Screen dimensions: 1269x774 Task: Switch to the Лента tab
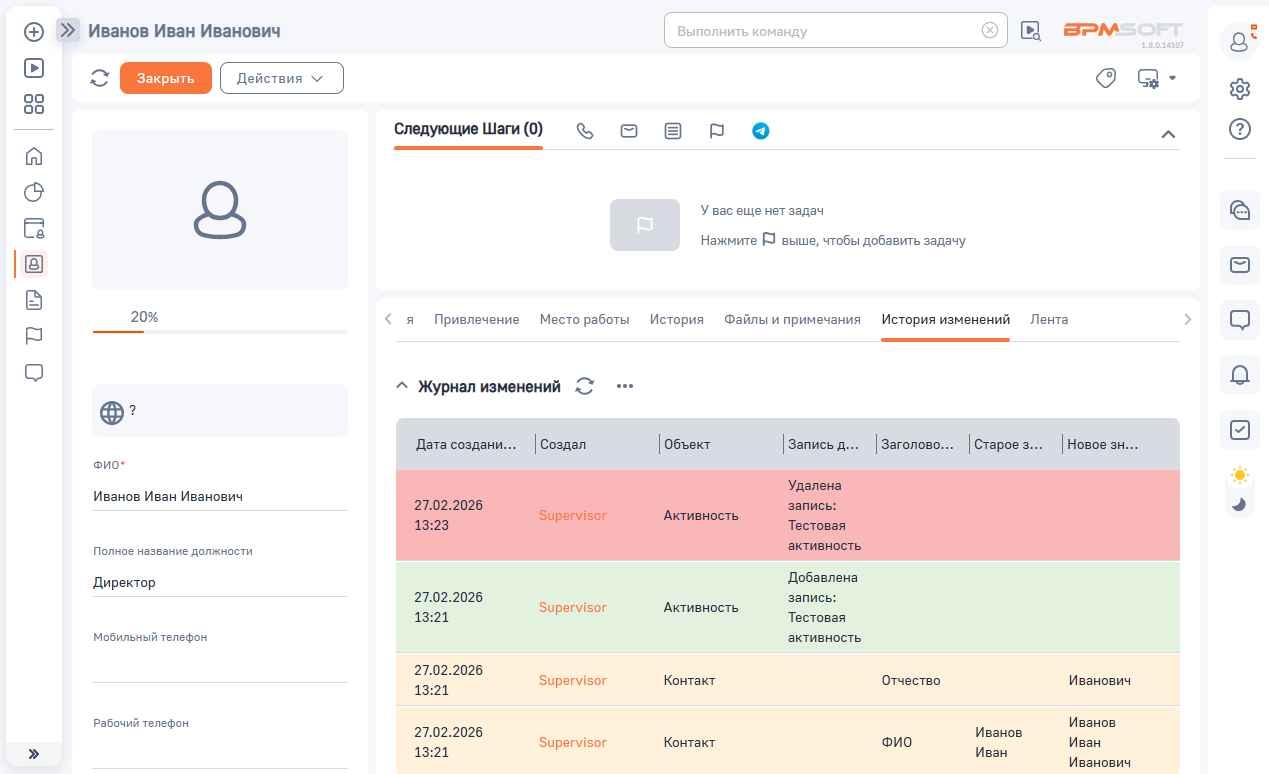tap(1049, 320)
